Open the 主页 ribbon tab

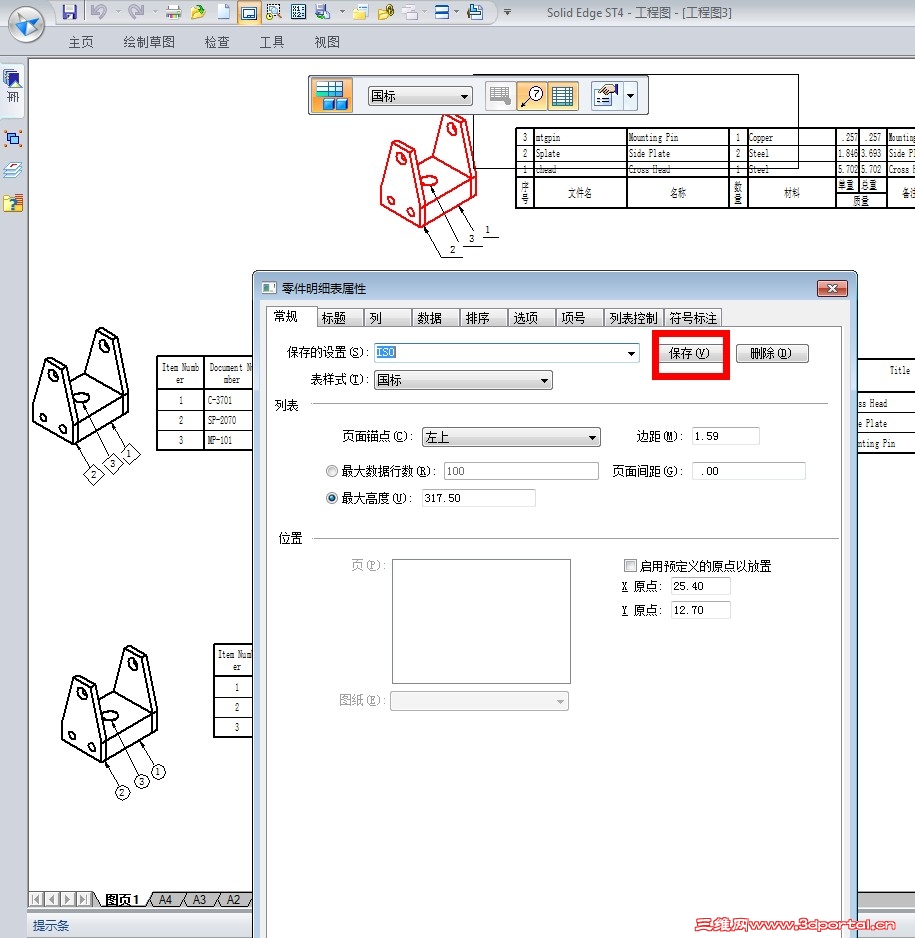(81, 42)
